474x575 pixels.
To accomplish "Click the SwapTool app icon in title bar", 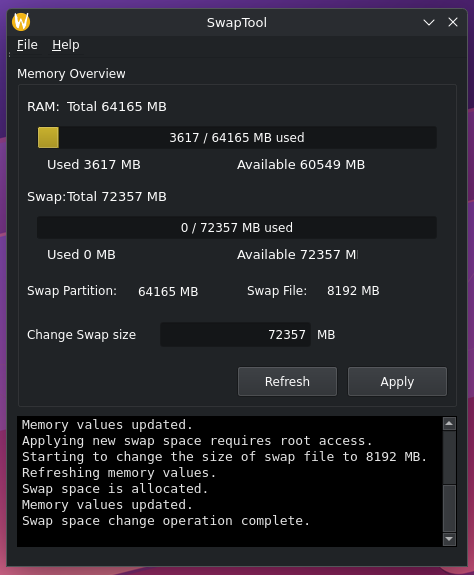I will tap(21, 22).
